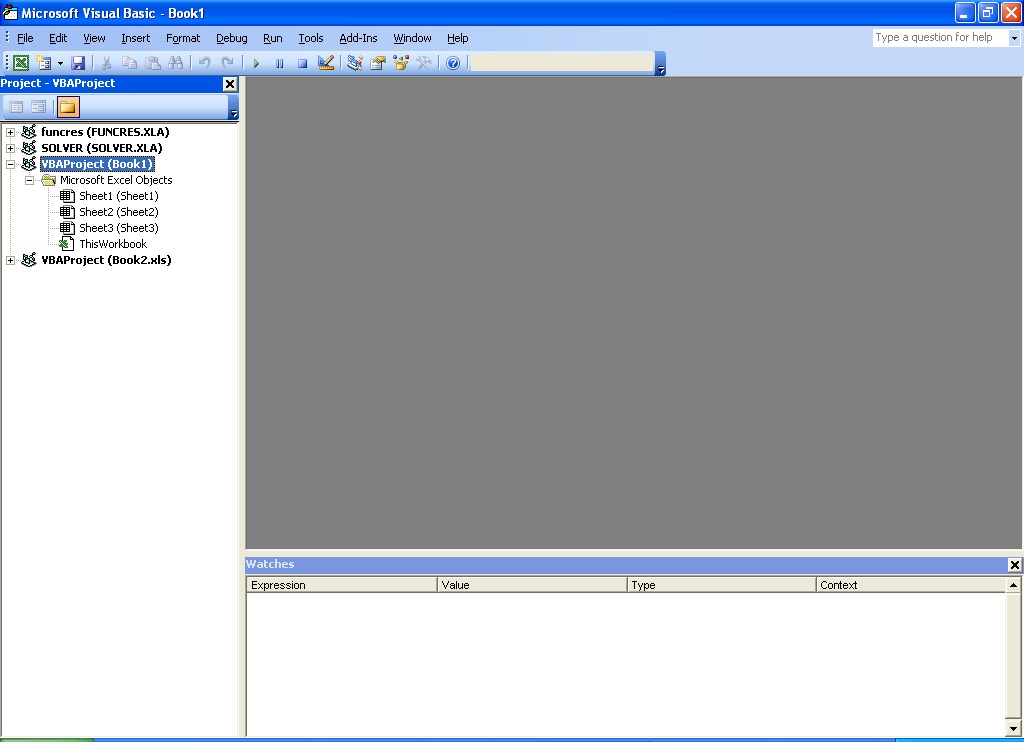Open the Debug menu

tap(232, 38)
